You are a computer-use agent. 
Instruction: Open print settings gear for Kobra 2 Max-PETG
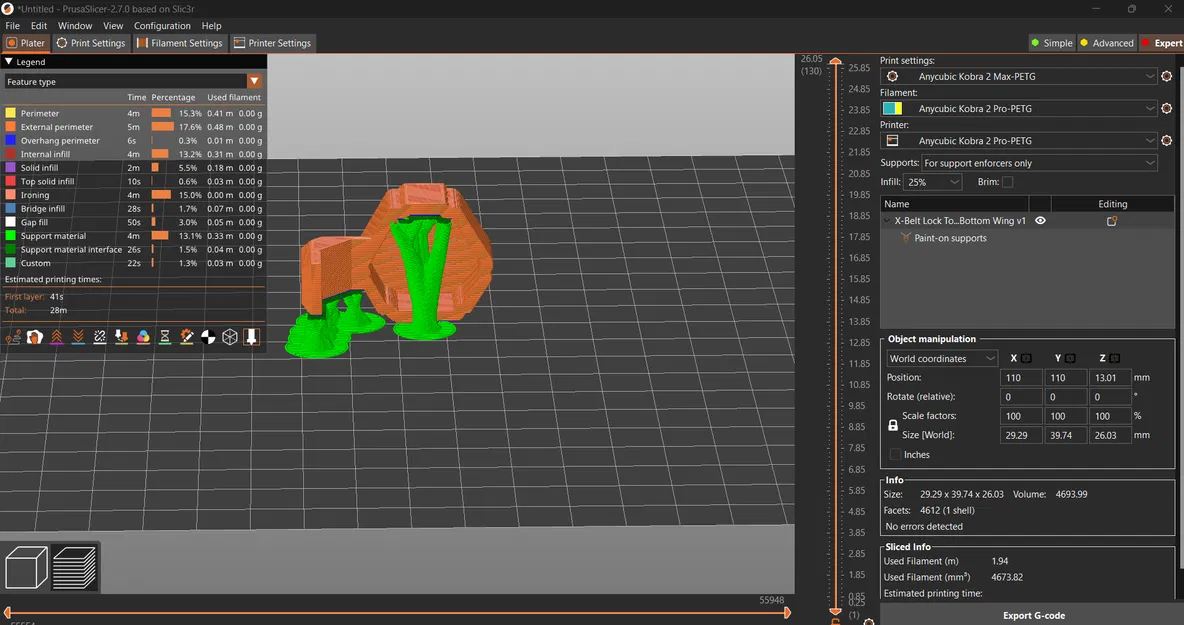[x=1167, y=76]
